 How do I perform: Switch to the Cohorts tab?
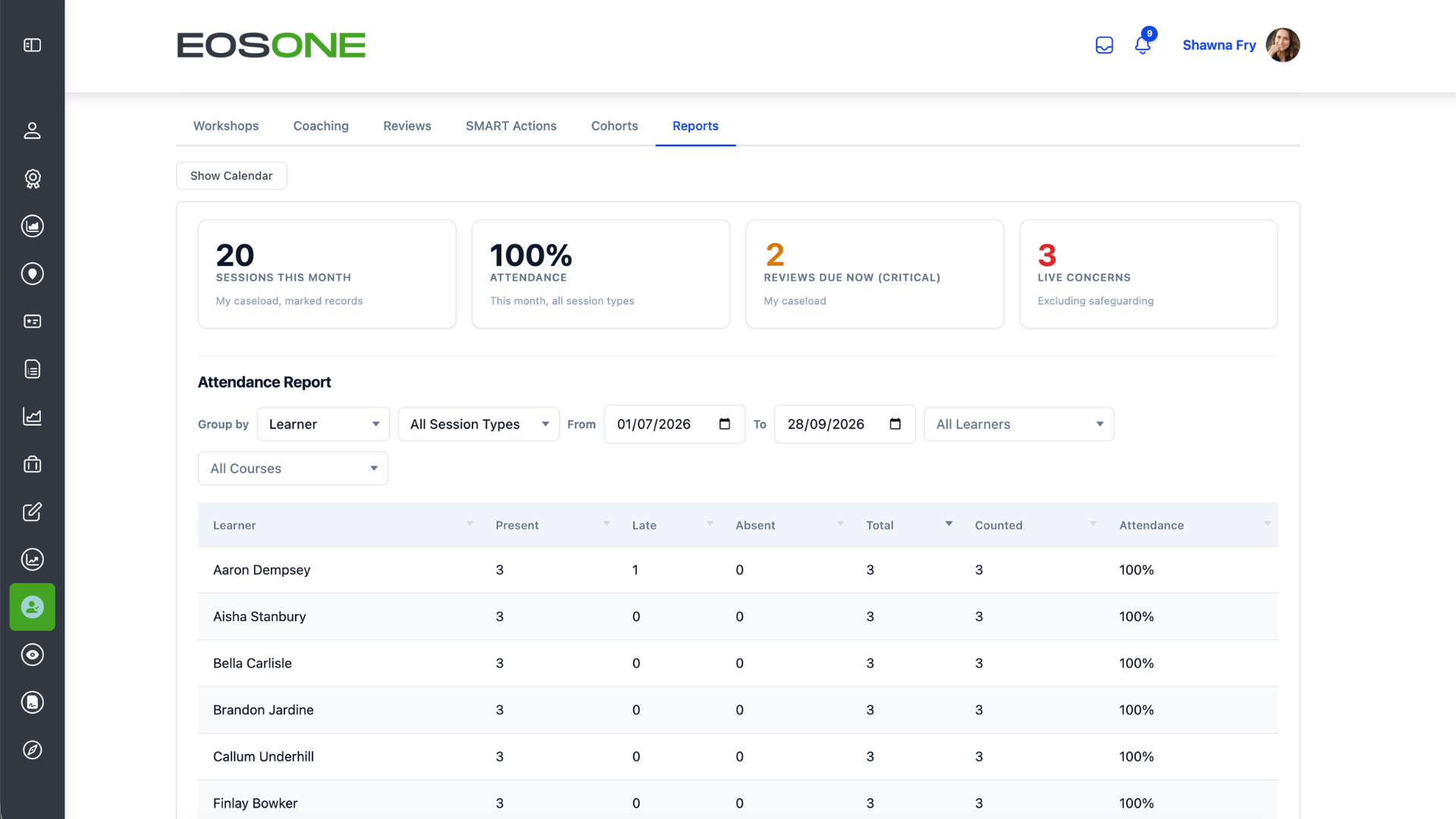[x=614, y=126]
